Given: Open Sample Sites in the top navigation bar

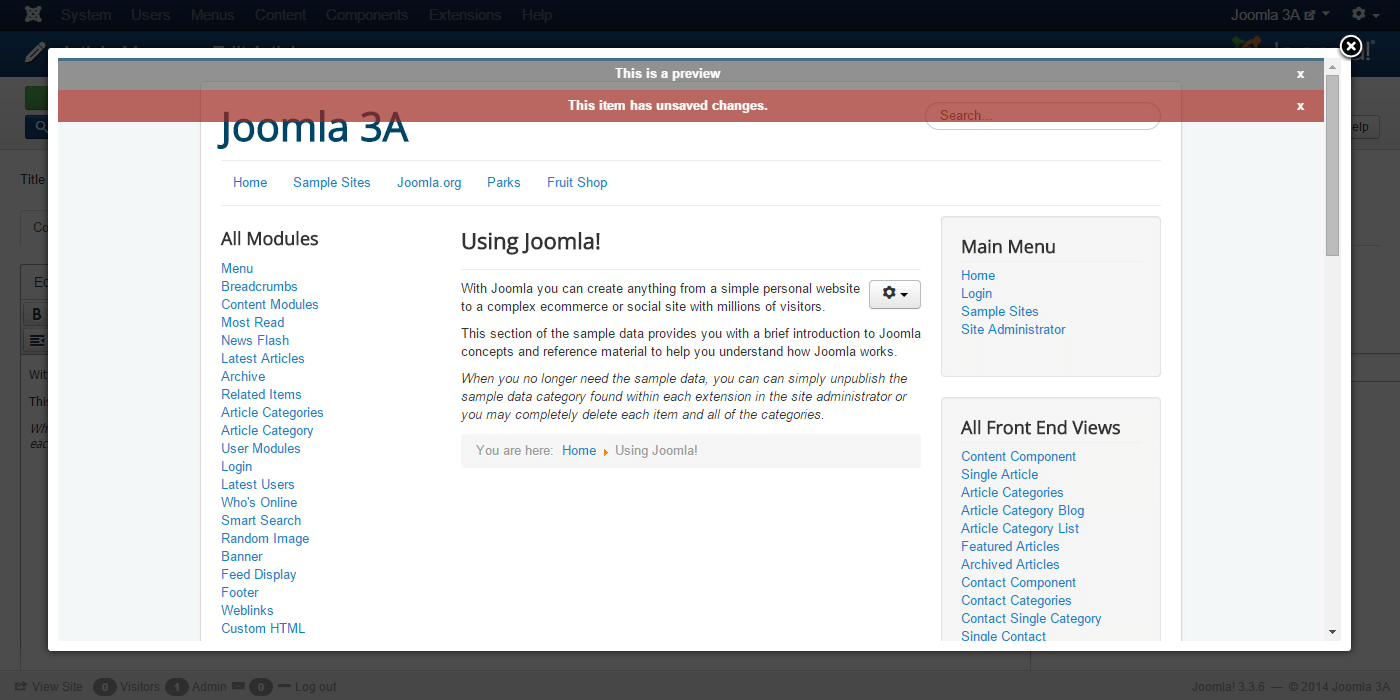Looking at the screenshot, I should [332, 183].
